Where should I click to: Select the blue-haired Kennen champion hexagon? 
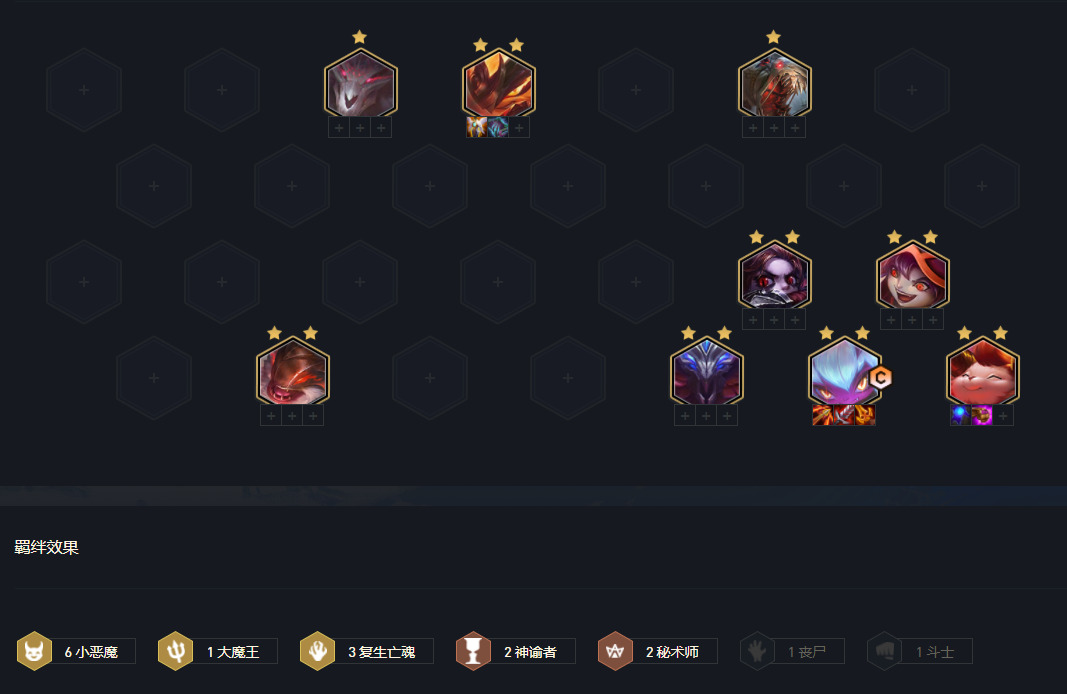844,373
